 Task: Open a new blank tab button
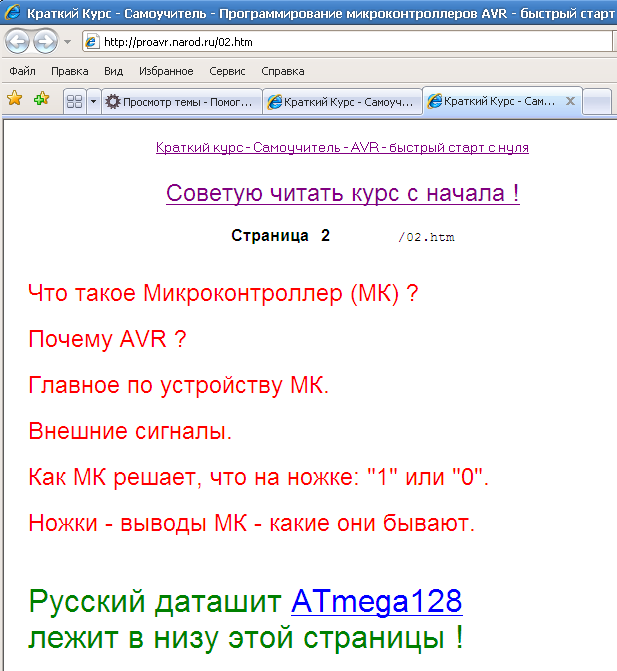coord(596,101)
